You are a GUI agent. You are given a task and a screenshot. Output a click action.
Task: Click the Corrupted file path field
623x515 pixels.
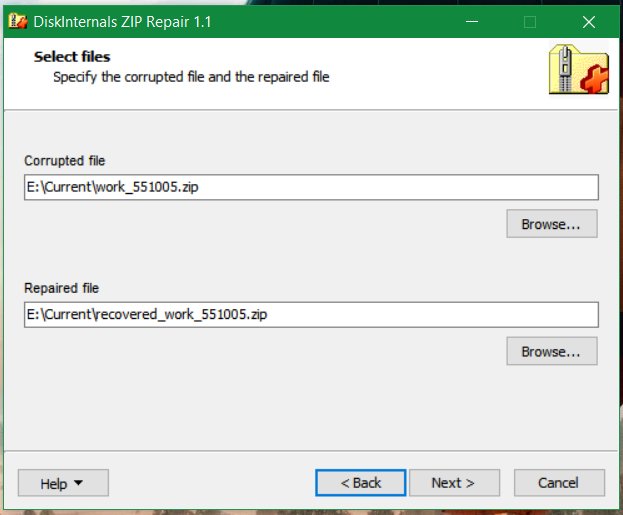point(311,187)
